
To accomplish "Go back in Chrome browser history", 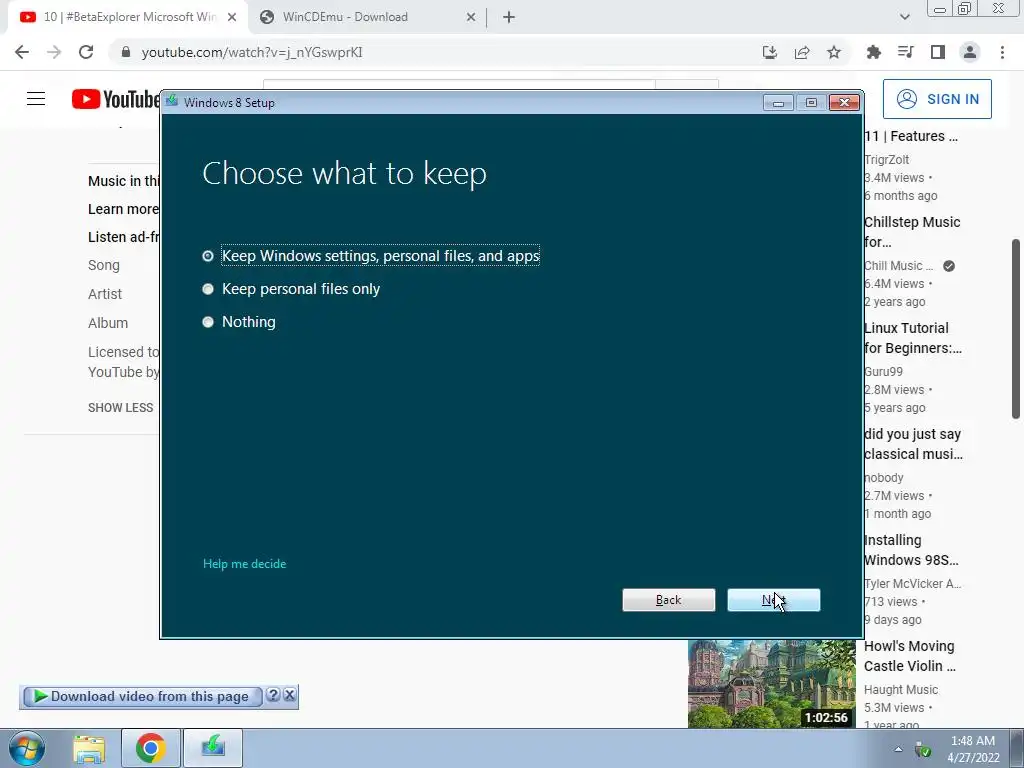I will (x=22, y=52).
